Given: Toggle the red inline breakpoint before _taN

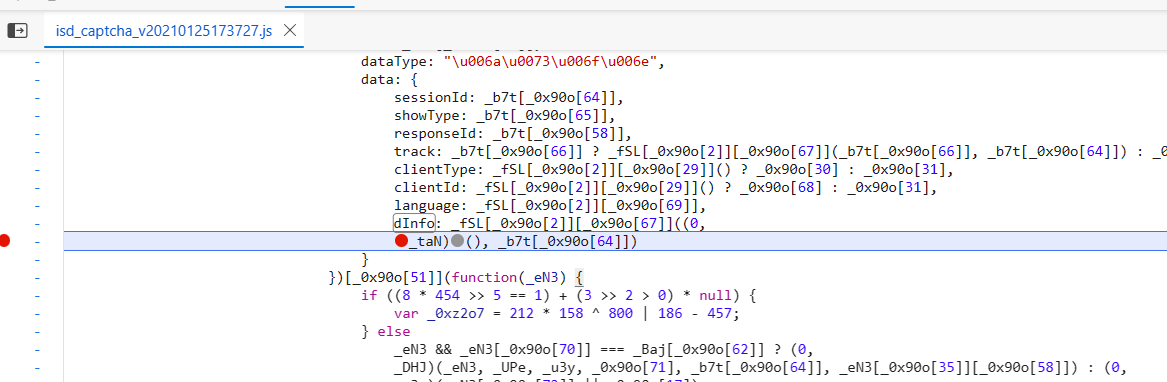Looking at the screenshot, I should (x=401, y=241).
